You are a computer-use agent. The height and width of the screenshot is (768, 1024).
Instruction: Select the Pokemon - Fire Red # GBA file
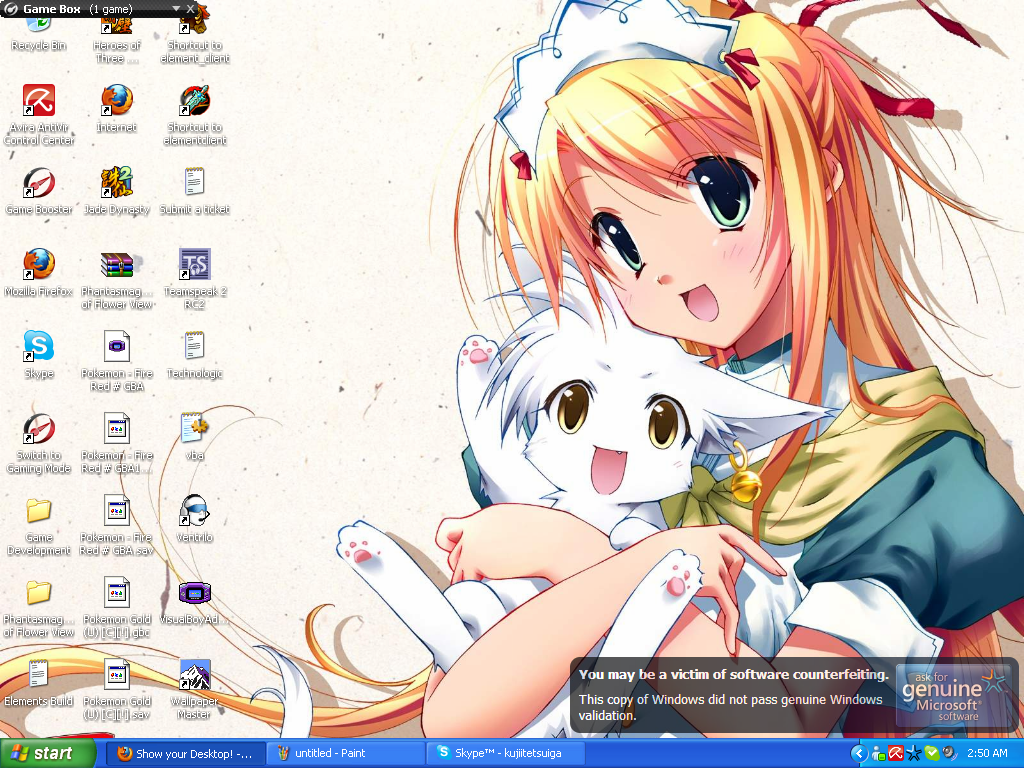117,362
